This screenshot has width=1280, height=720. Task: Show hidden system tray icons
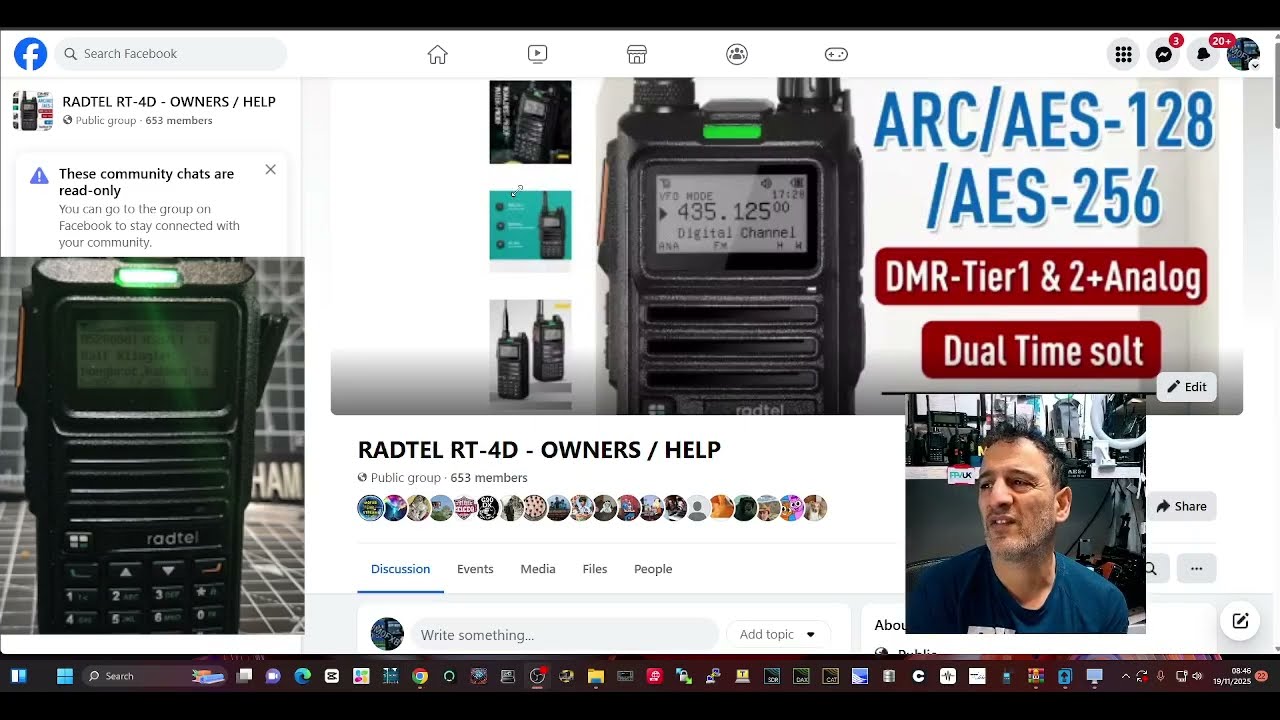(x=1126, y=676)
